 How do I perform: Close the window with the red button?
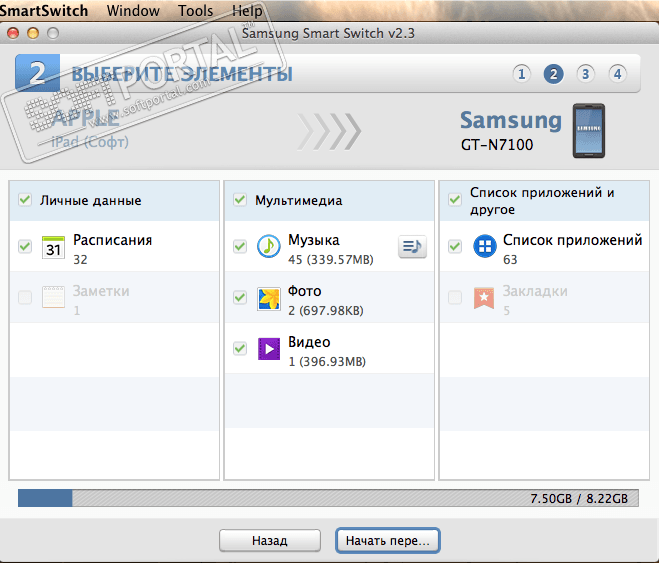point(13,33)
